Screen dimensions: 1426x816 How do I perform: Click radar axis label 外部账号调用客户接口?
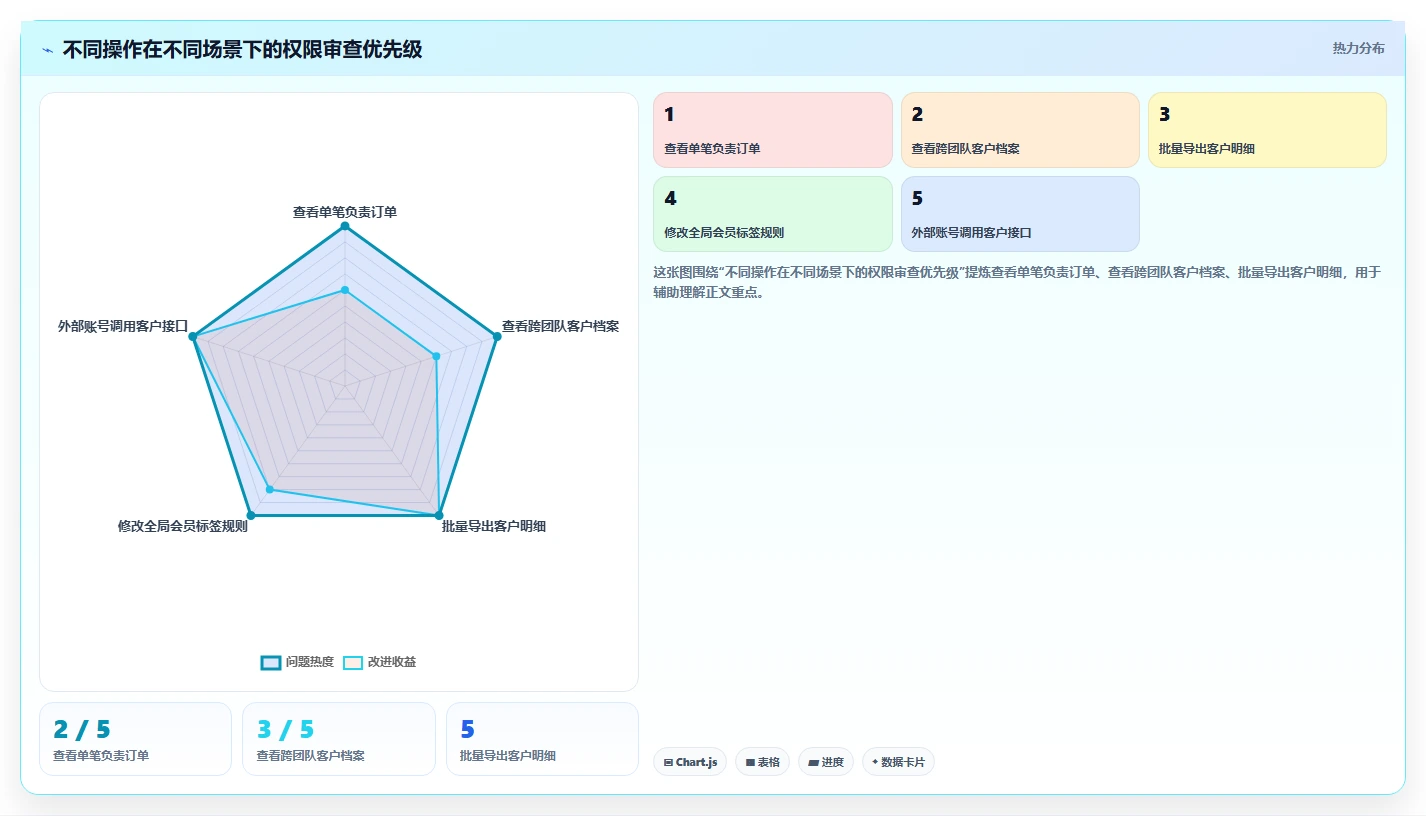pyautogui.click(x=123, y=326)
